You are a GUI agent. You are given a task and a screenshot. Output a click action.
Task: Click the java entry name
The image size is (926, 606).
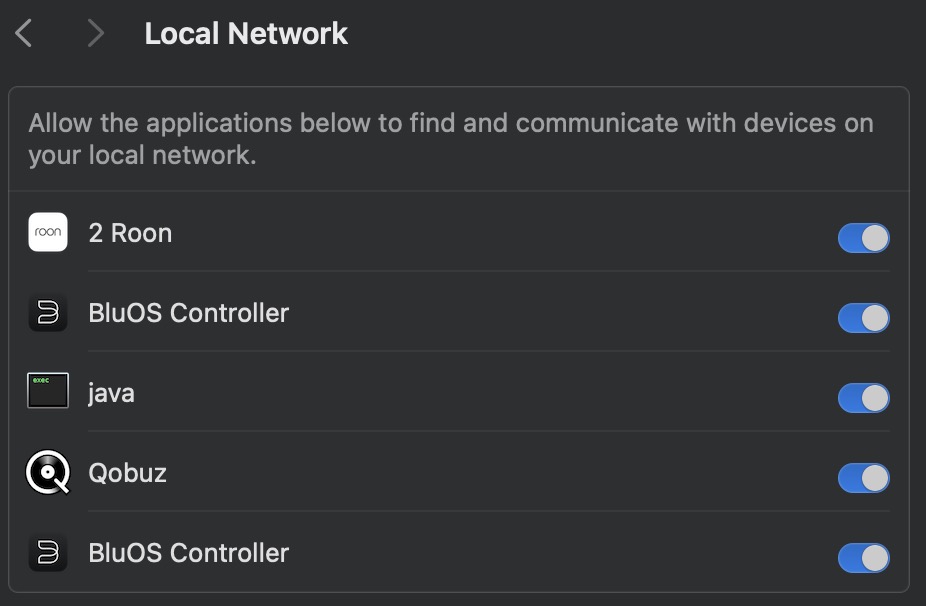click(111, 393)
